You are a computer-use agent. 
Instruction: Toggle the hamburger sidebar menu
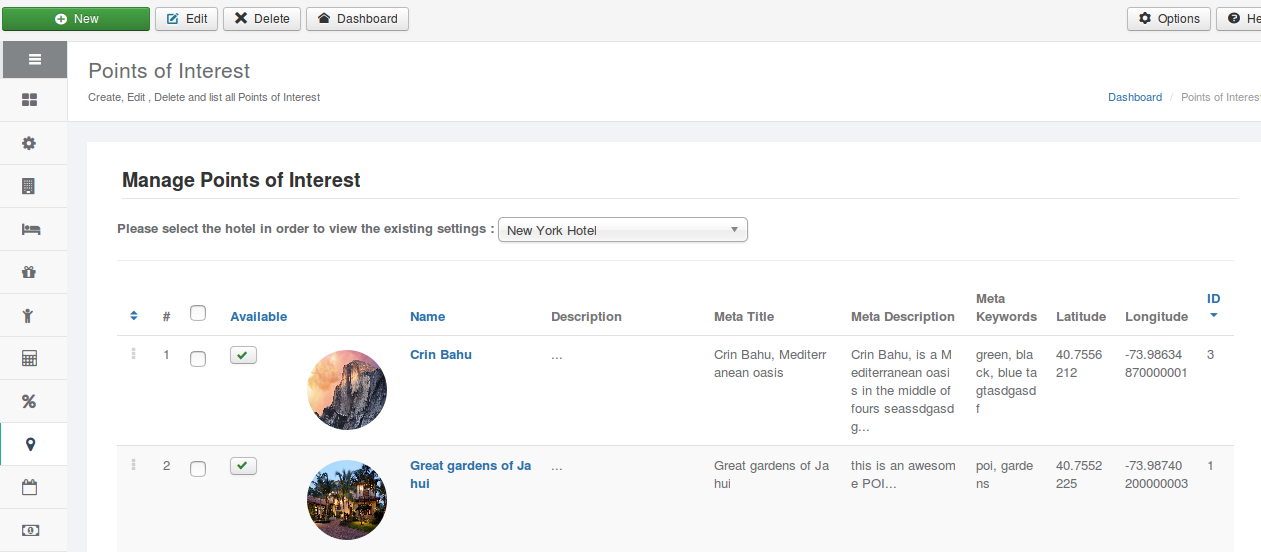tap(34, 60)
